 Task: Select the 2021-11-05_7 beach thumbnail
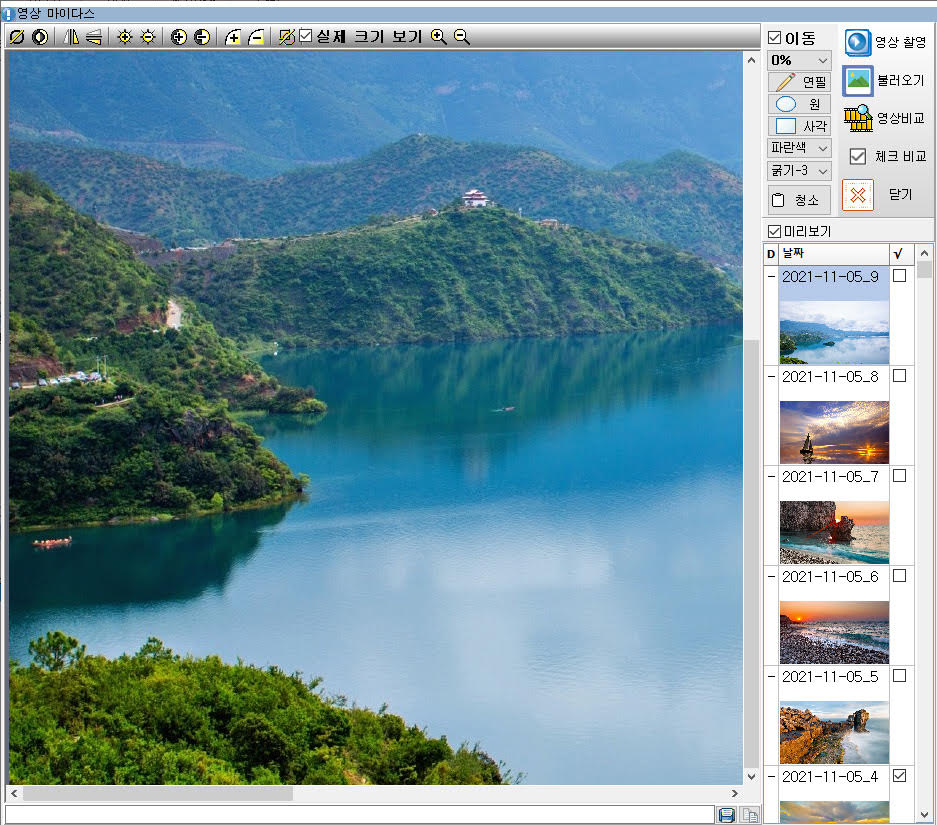[x=834, y=531]
